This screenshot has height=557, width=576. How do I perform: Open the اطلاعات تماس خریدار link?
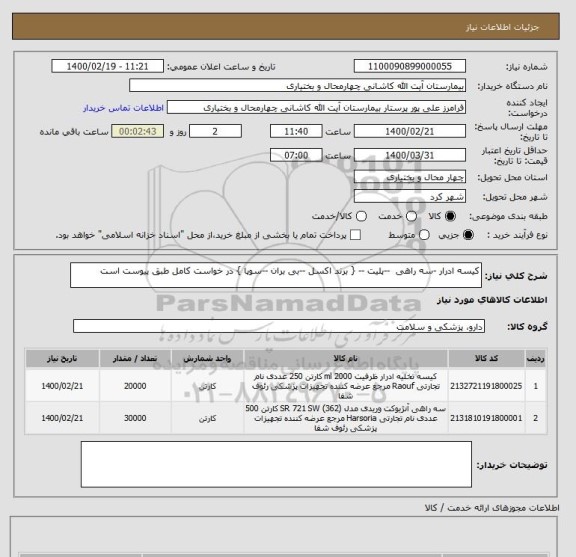tap(123, 108)
